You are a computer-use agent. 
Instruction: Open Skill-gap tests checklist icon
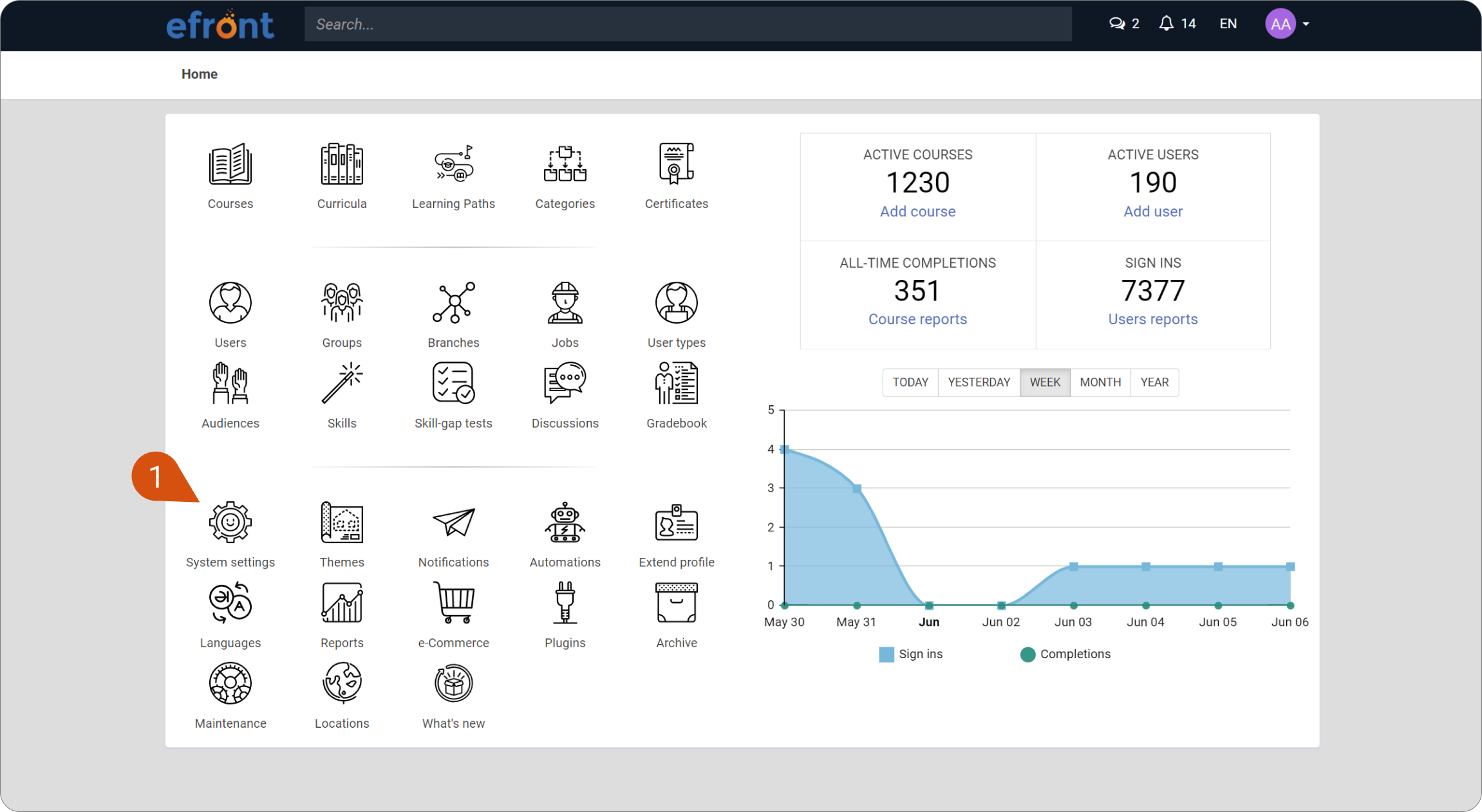454,383
